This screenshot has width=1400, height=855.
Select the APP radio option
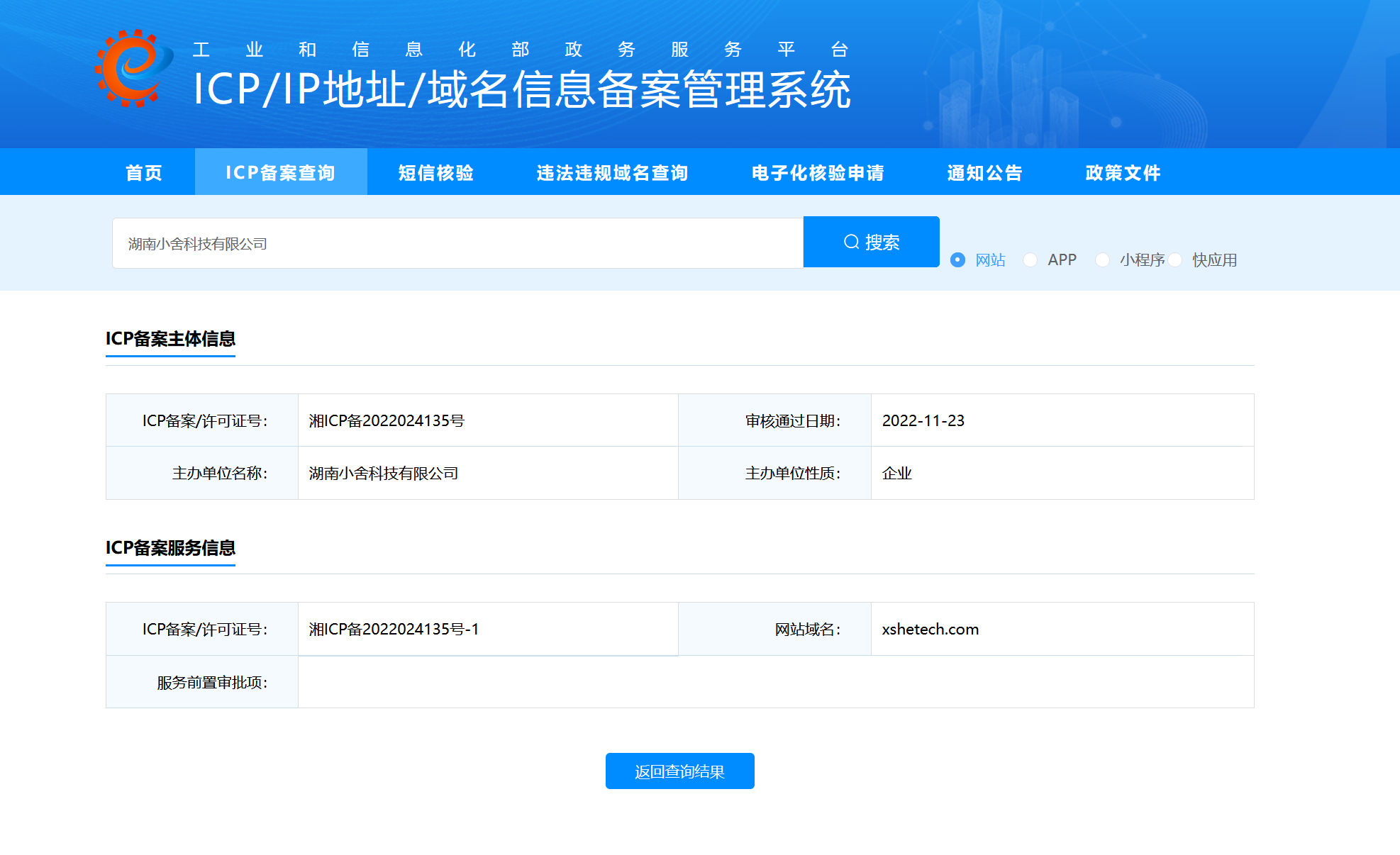click(1030, 259)
